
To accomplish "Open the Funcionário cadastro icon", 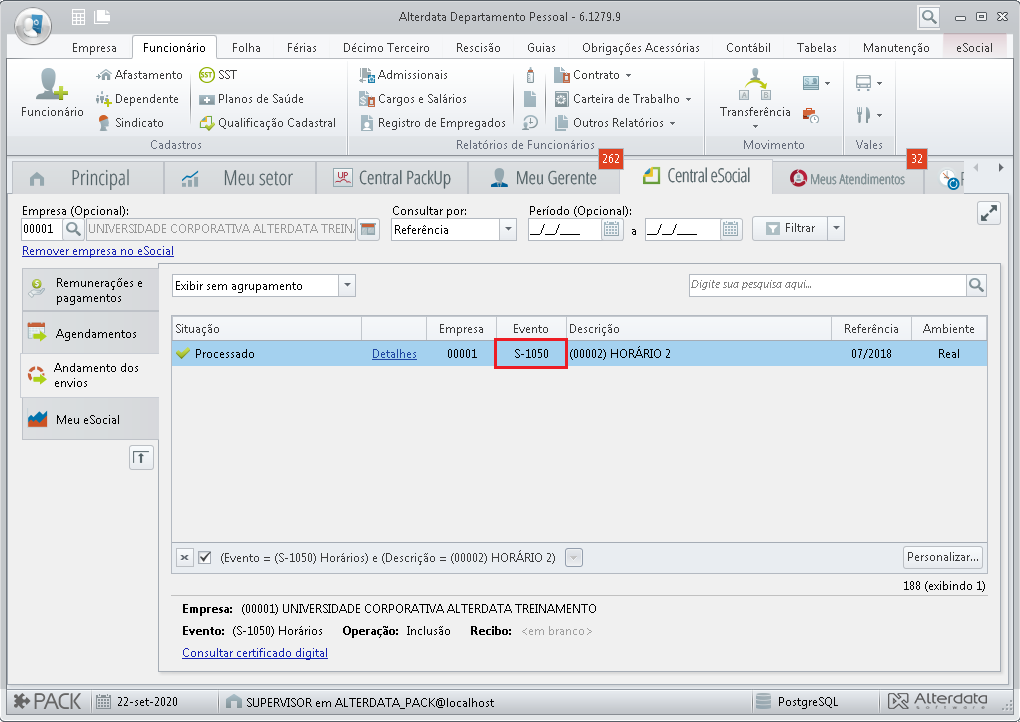I will point(52,93).
